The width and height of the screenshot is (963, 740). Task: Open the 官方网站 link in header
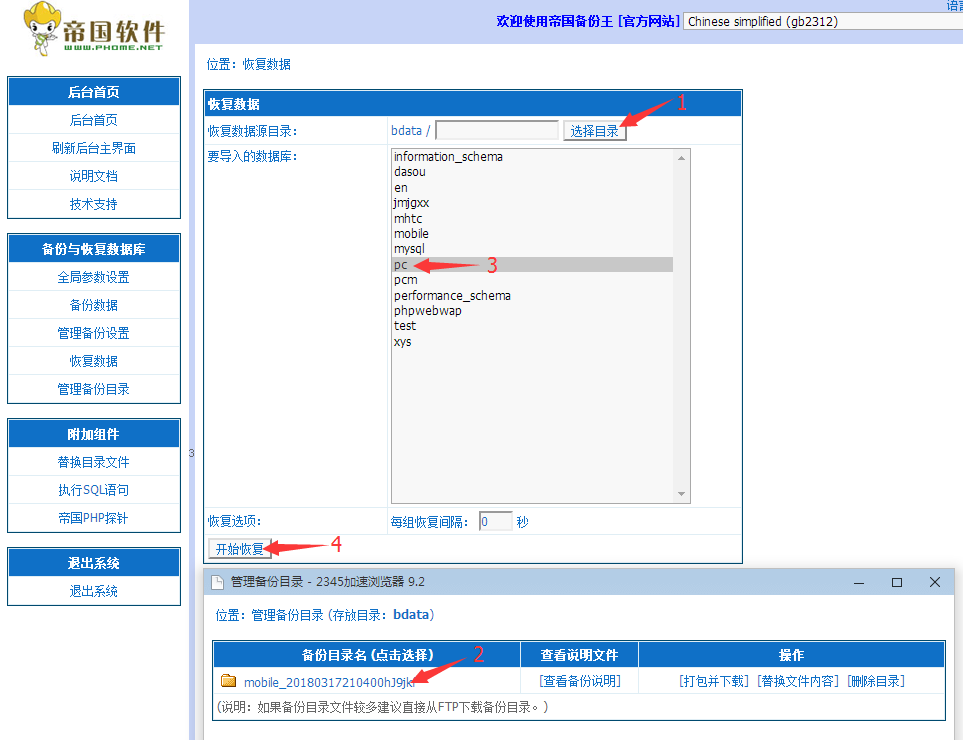coord(649,21)
